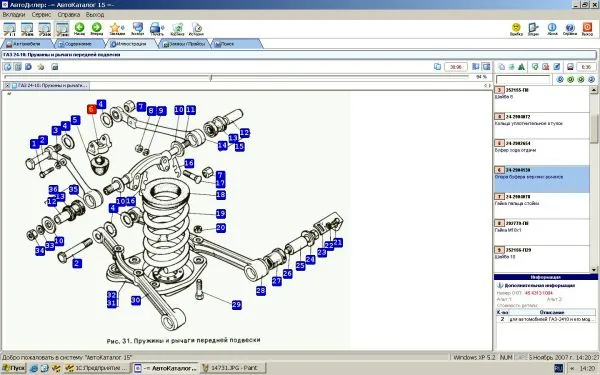Open the Сервис menu

point(41,15)
